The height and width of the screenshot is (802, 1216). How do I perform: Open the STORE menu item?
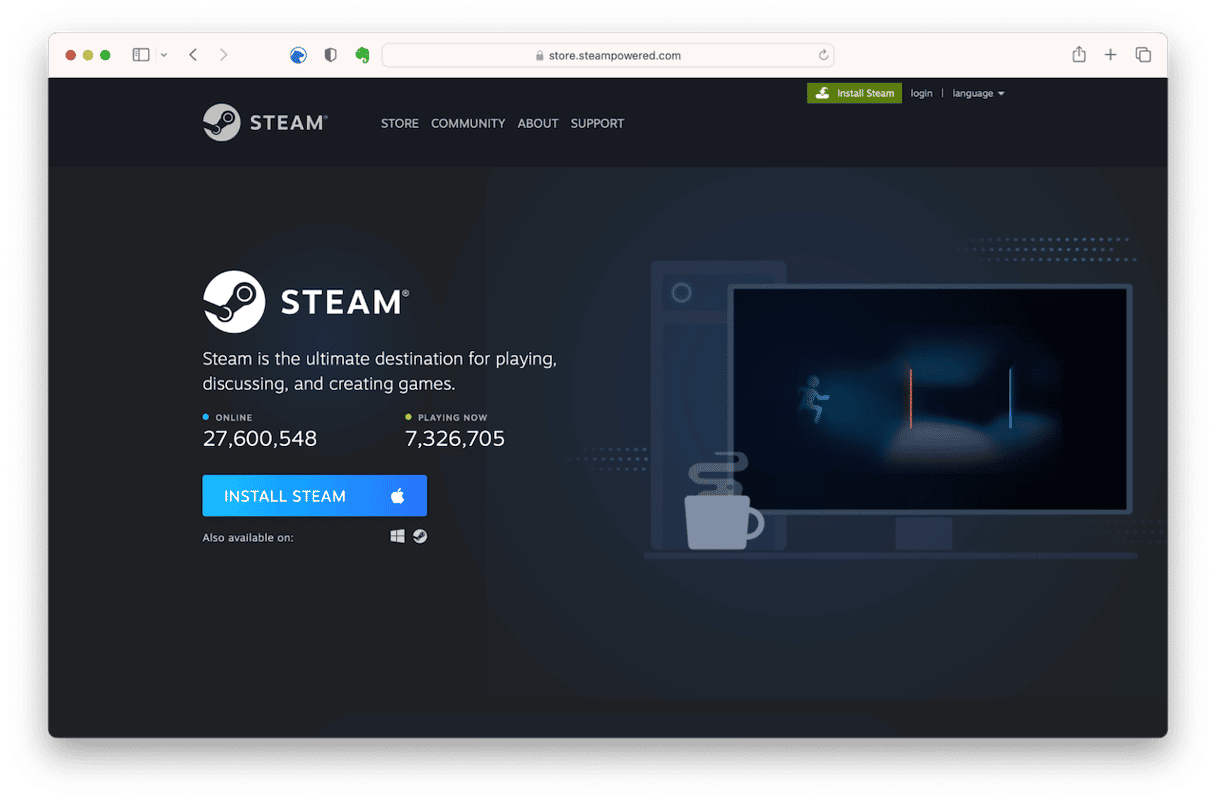point(399,123)
